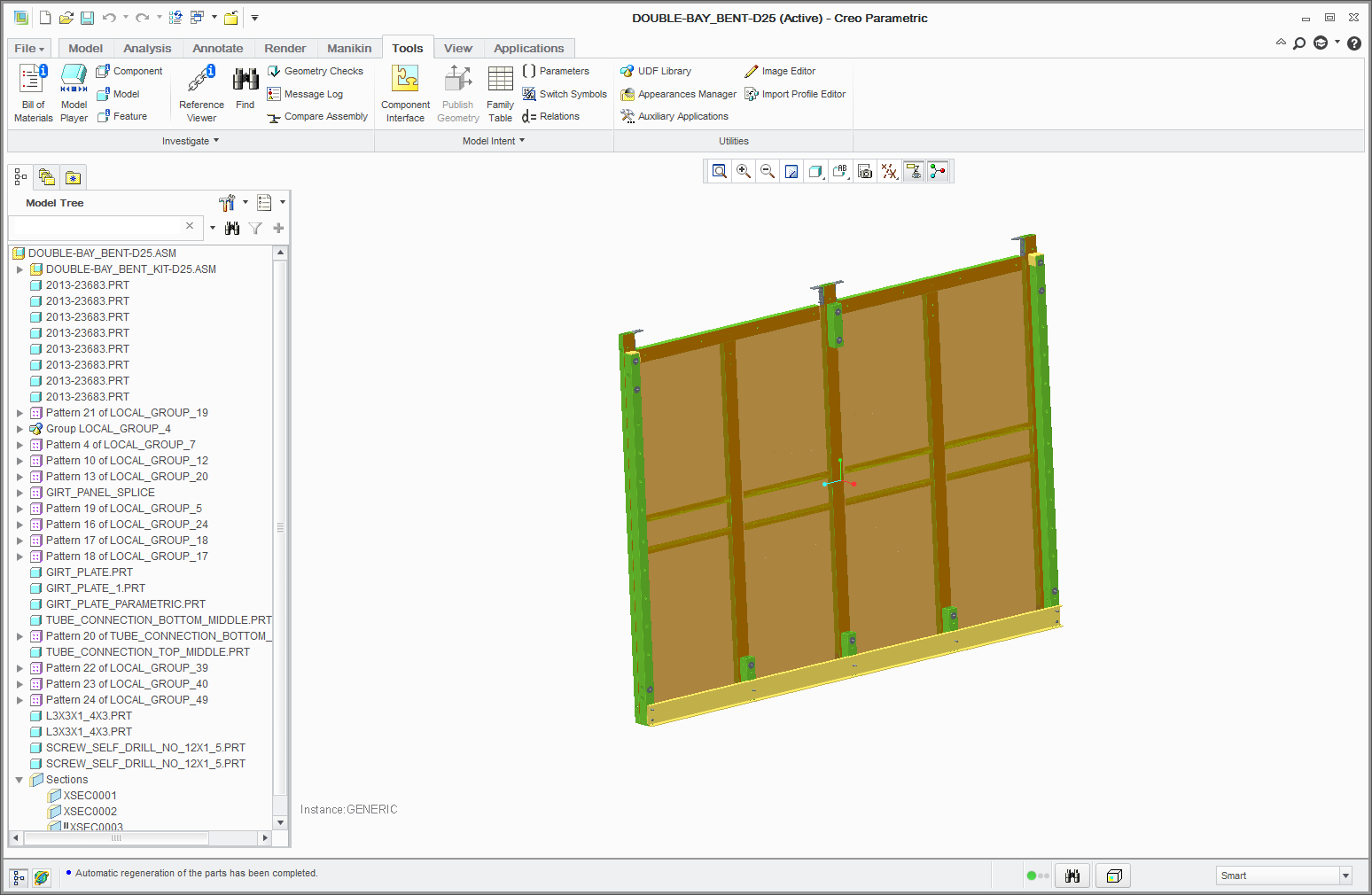Switch to the Model tab
The width and height of the screenshot is (1372, 895).
coord(85,48)
